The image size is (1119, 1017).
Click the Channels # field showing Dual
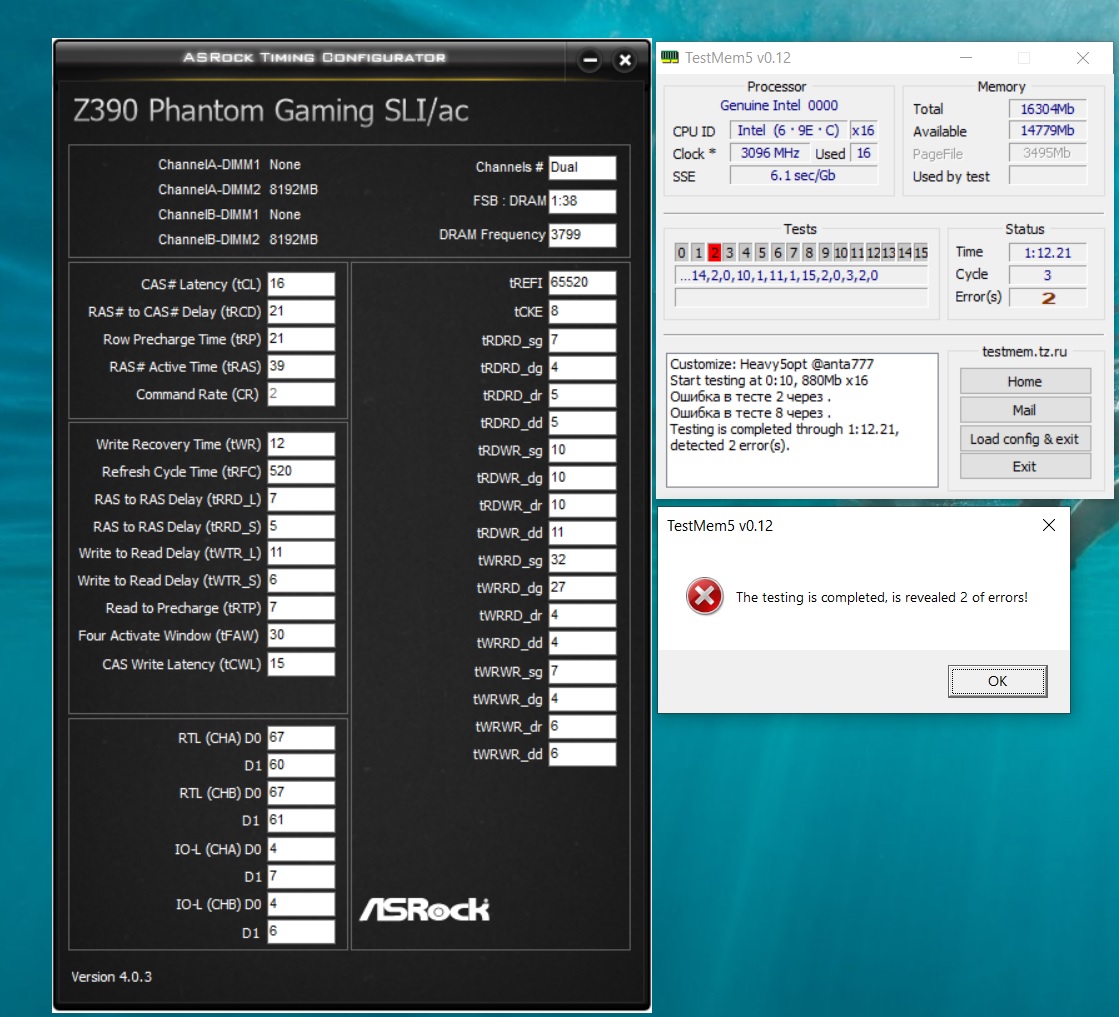coord(582,167)
